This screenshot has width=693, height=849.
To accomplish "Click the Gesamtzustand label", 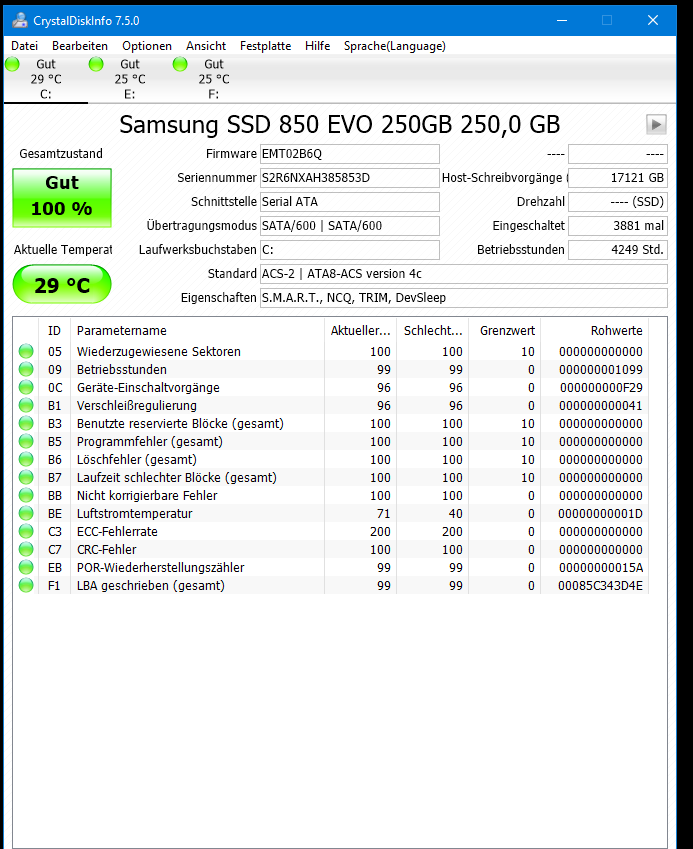I will (61, 154).
